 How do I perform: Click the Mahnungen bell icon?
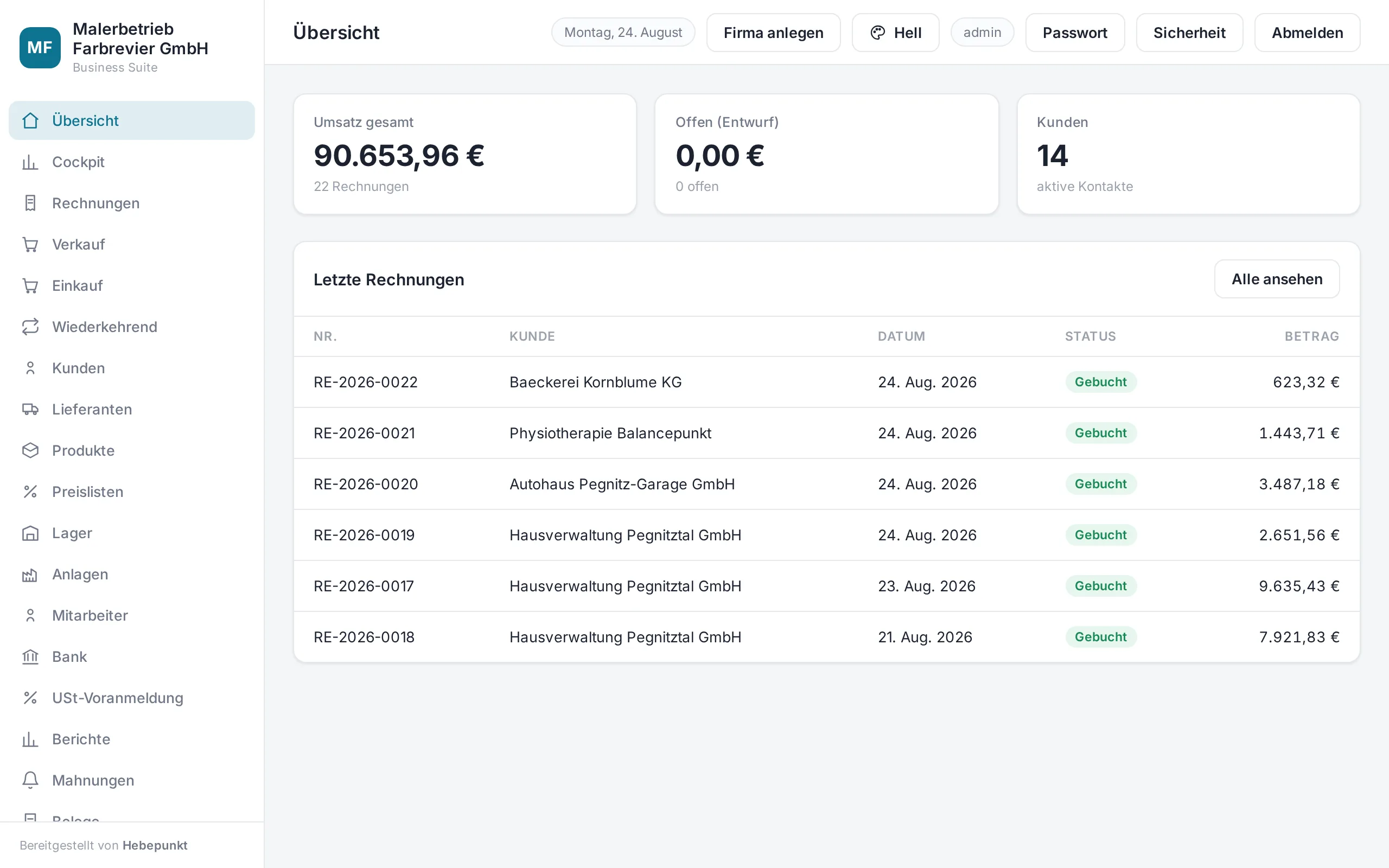tap(30, 781)
